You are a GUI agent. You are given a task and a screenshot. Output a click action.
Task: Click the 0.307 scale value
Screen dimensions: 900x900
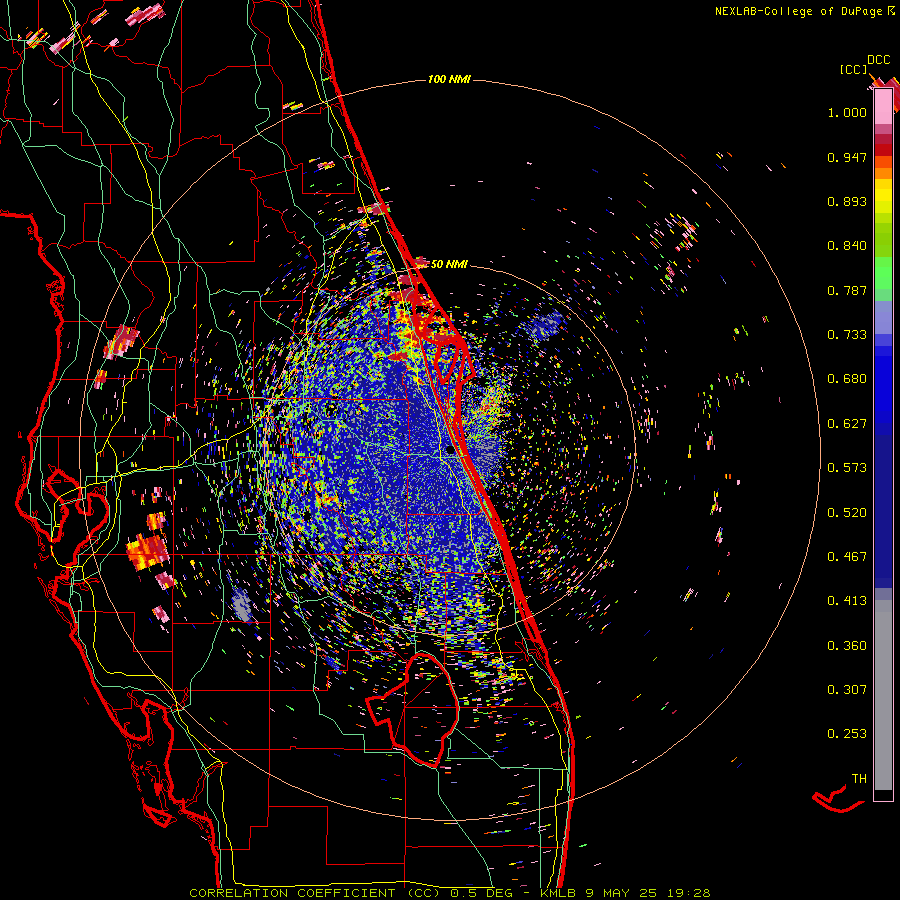click(847, 690)
